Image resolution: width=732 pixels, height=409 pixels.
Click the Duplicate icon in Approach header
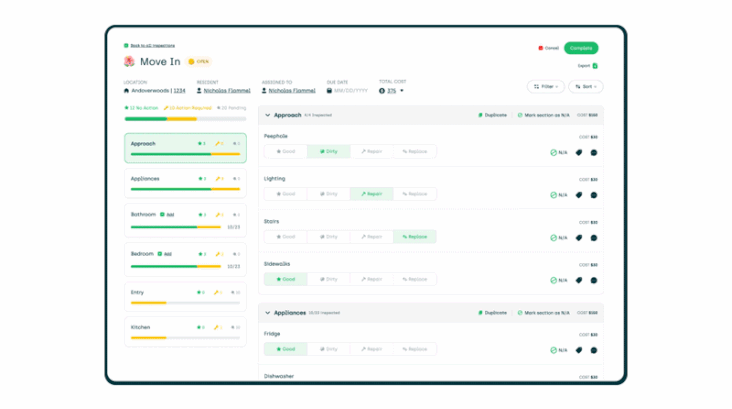pos(480,115)
